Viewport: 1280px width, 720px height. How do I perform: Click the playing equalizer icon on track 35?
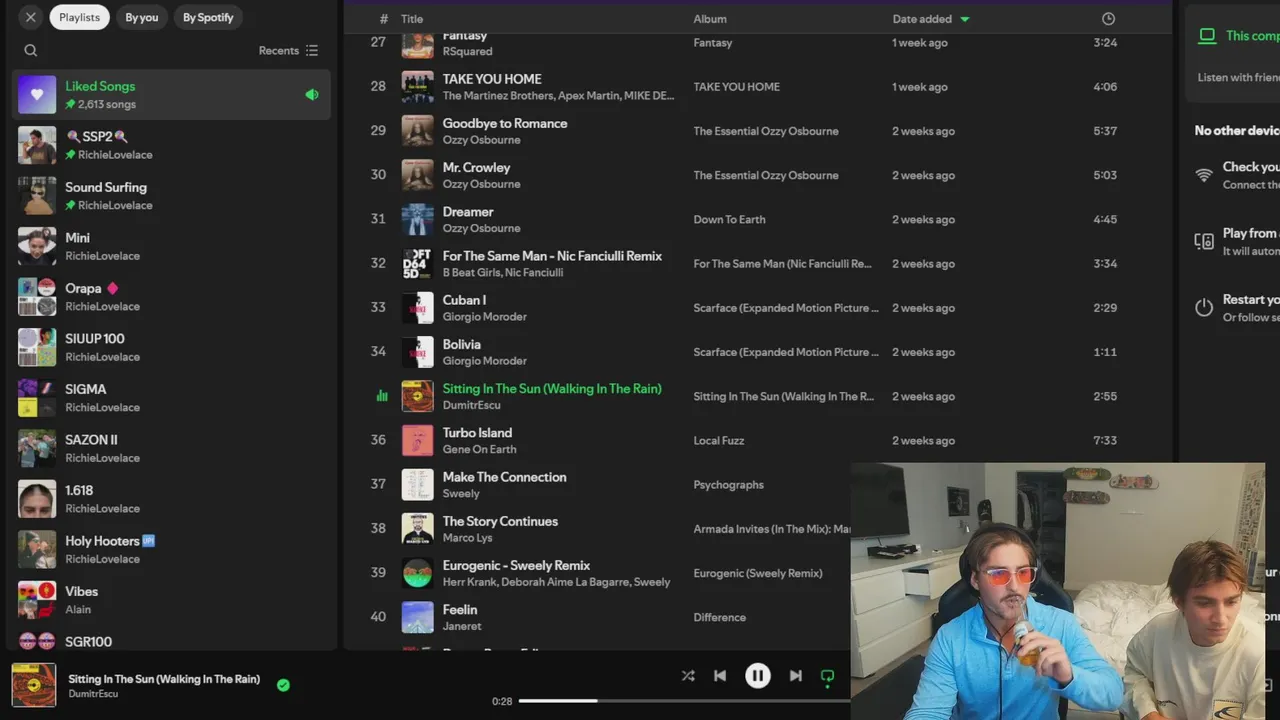[x=381, y=396]
